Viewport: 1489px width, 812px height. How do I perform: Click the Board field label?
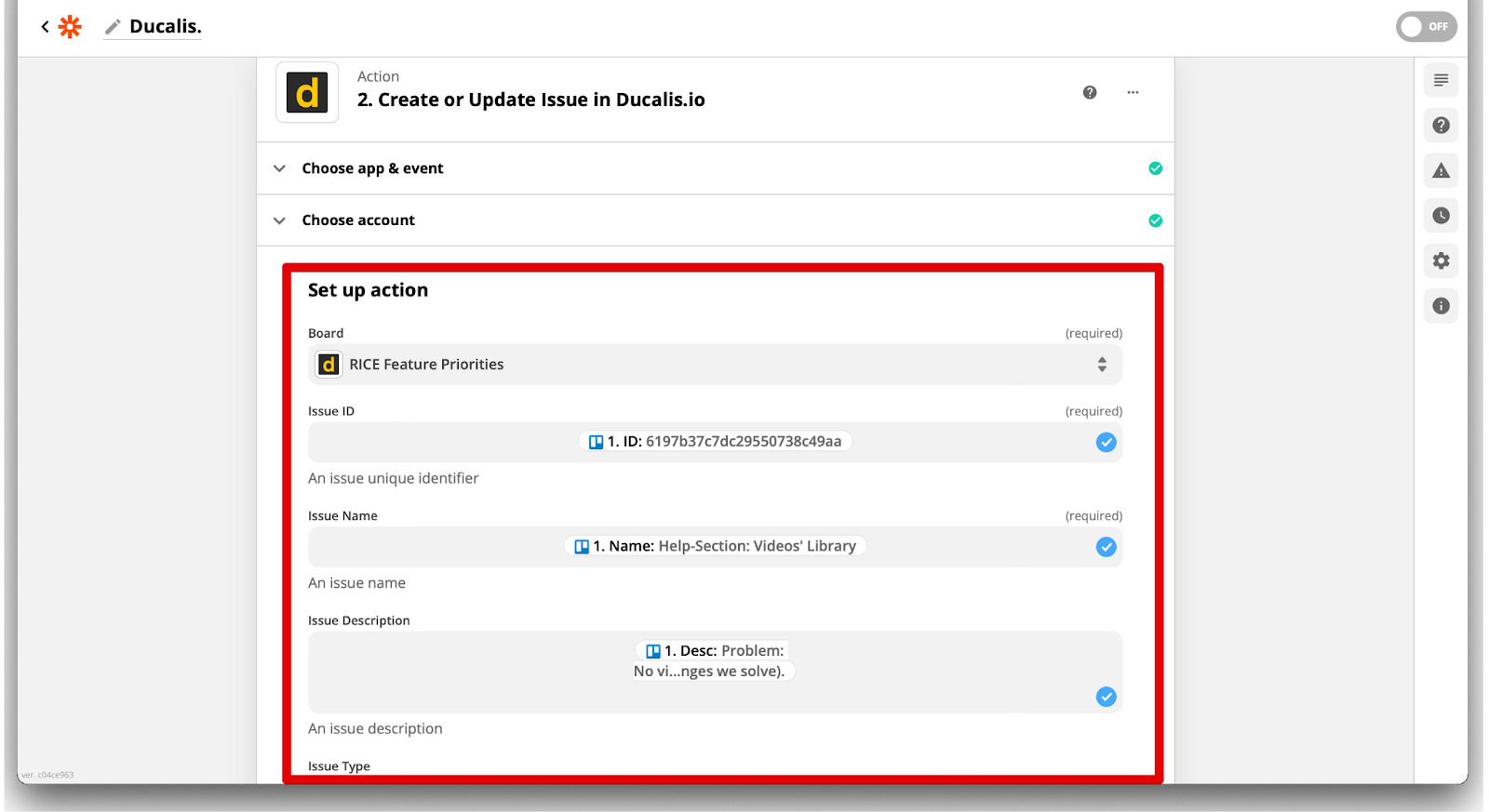326,333
